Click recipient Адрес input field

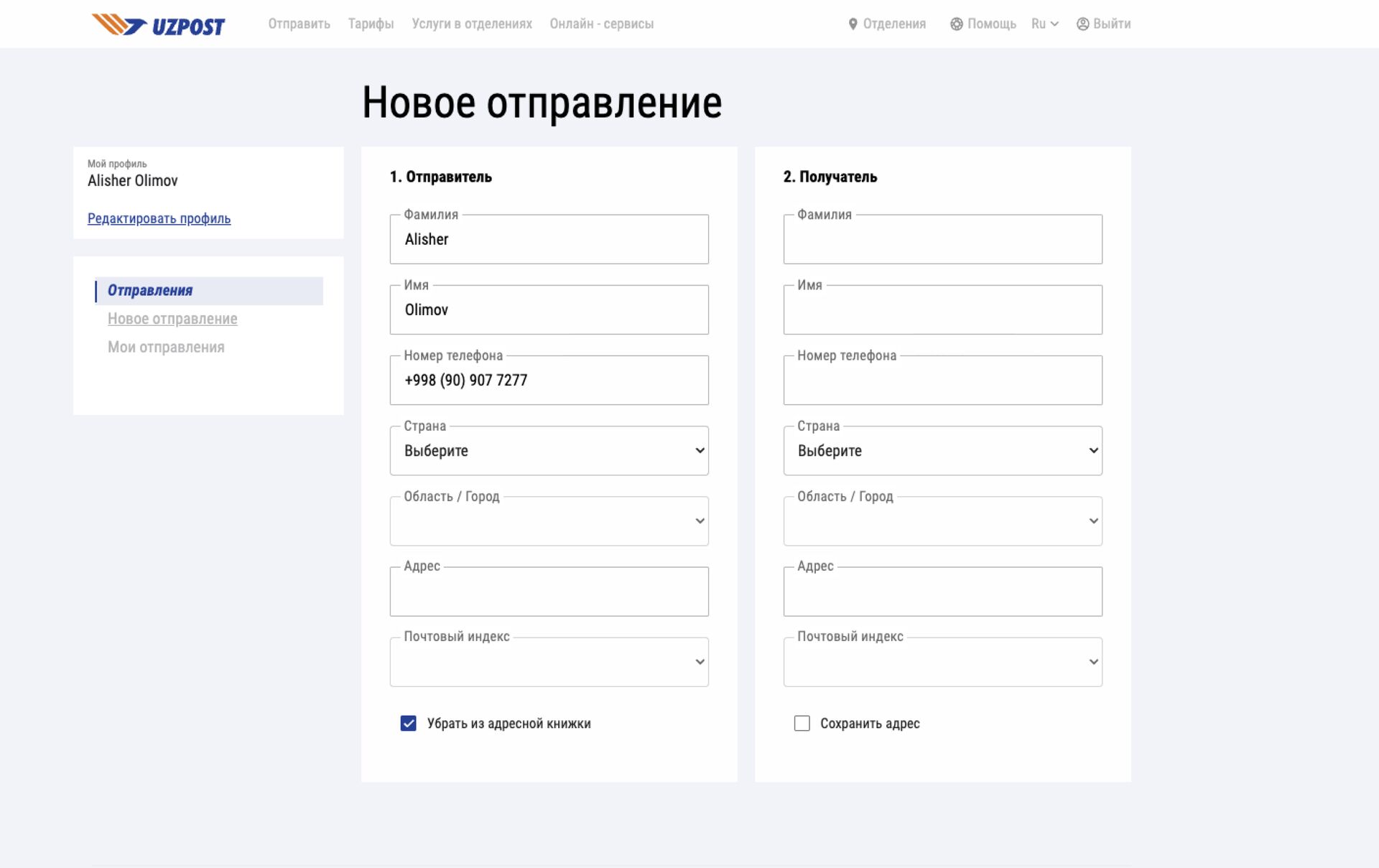[x=942, y=591]
